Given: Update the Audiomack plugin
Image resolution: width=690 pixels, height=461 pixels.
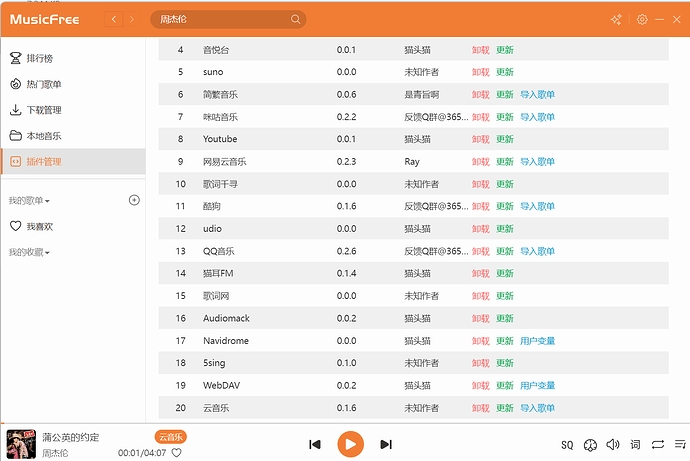Looking at the screenshot, I should click(505, 318).
